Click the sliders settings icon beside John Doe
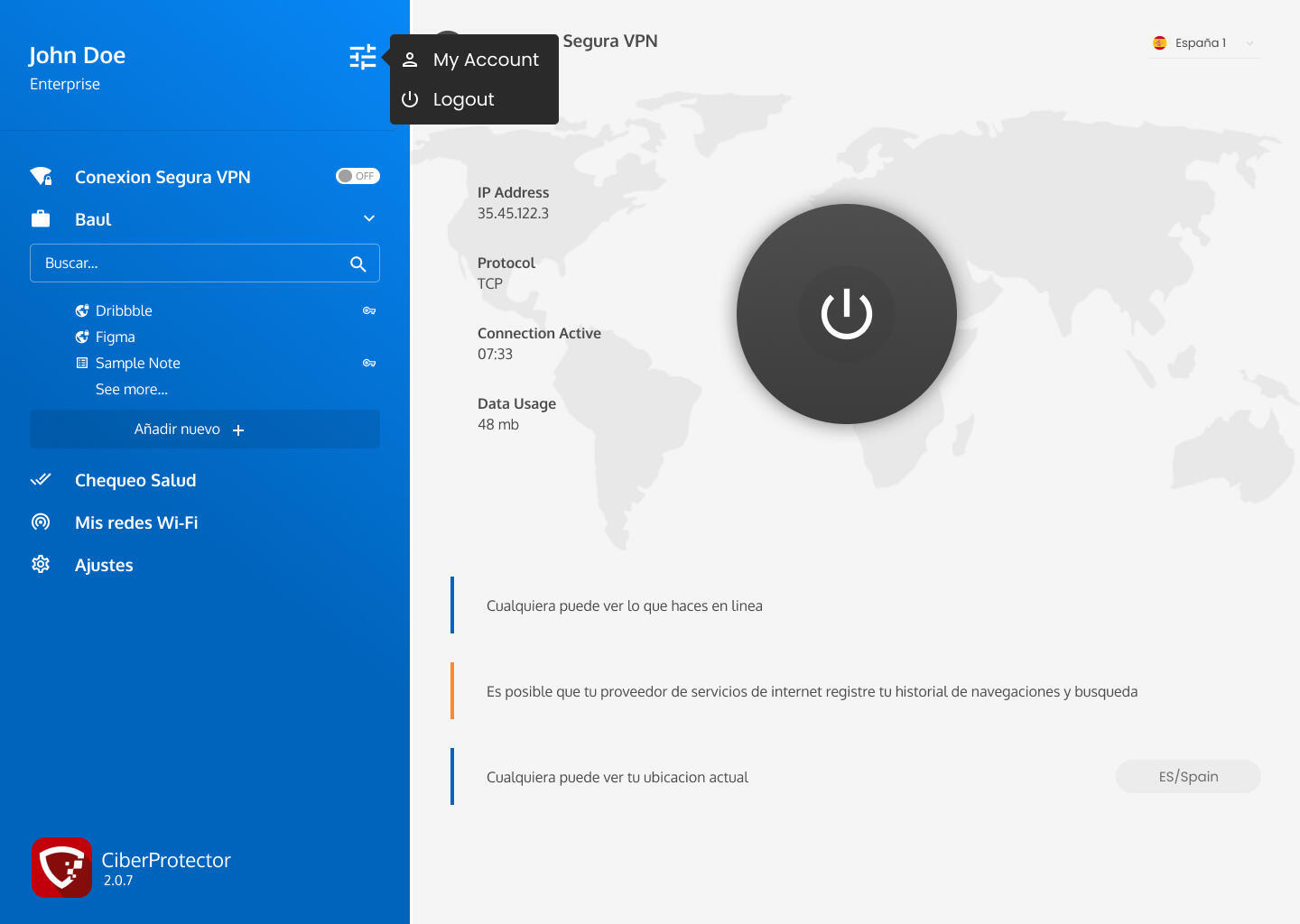 363,58
